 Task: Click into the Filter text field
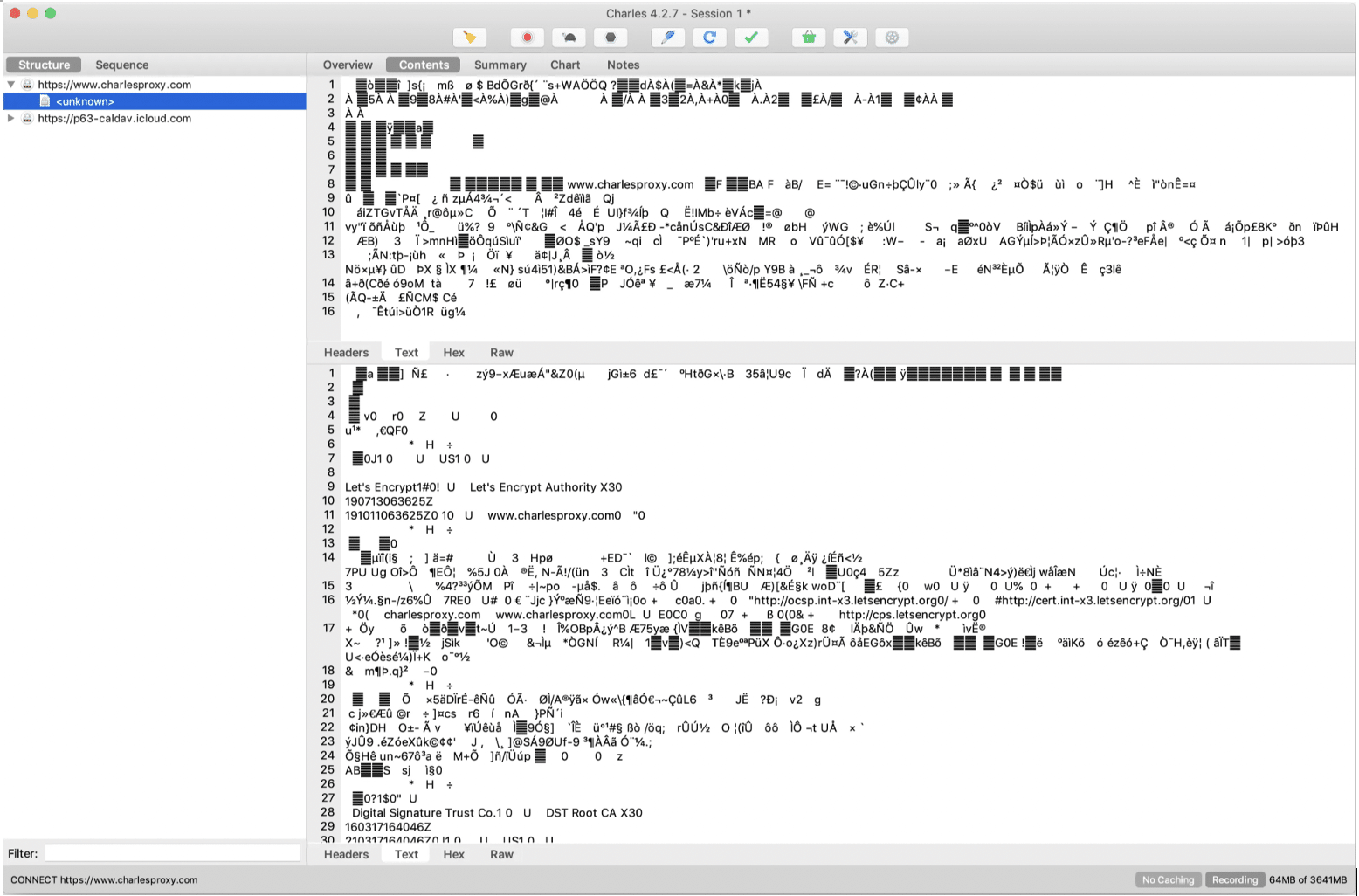(x=172, y=854)
